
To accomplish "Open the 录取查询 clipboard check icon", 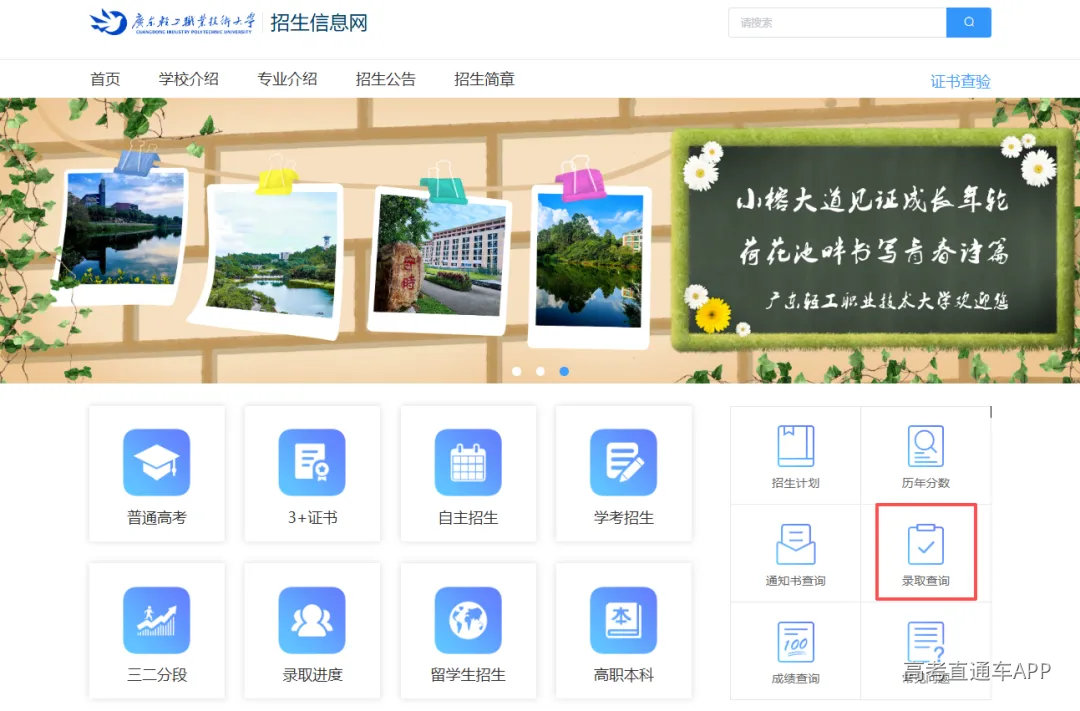I will point(926,544).
